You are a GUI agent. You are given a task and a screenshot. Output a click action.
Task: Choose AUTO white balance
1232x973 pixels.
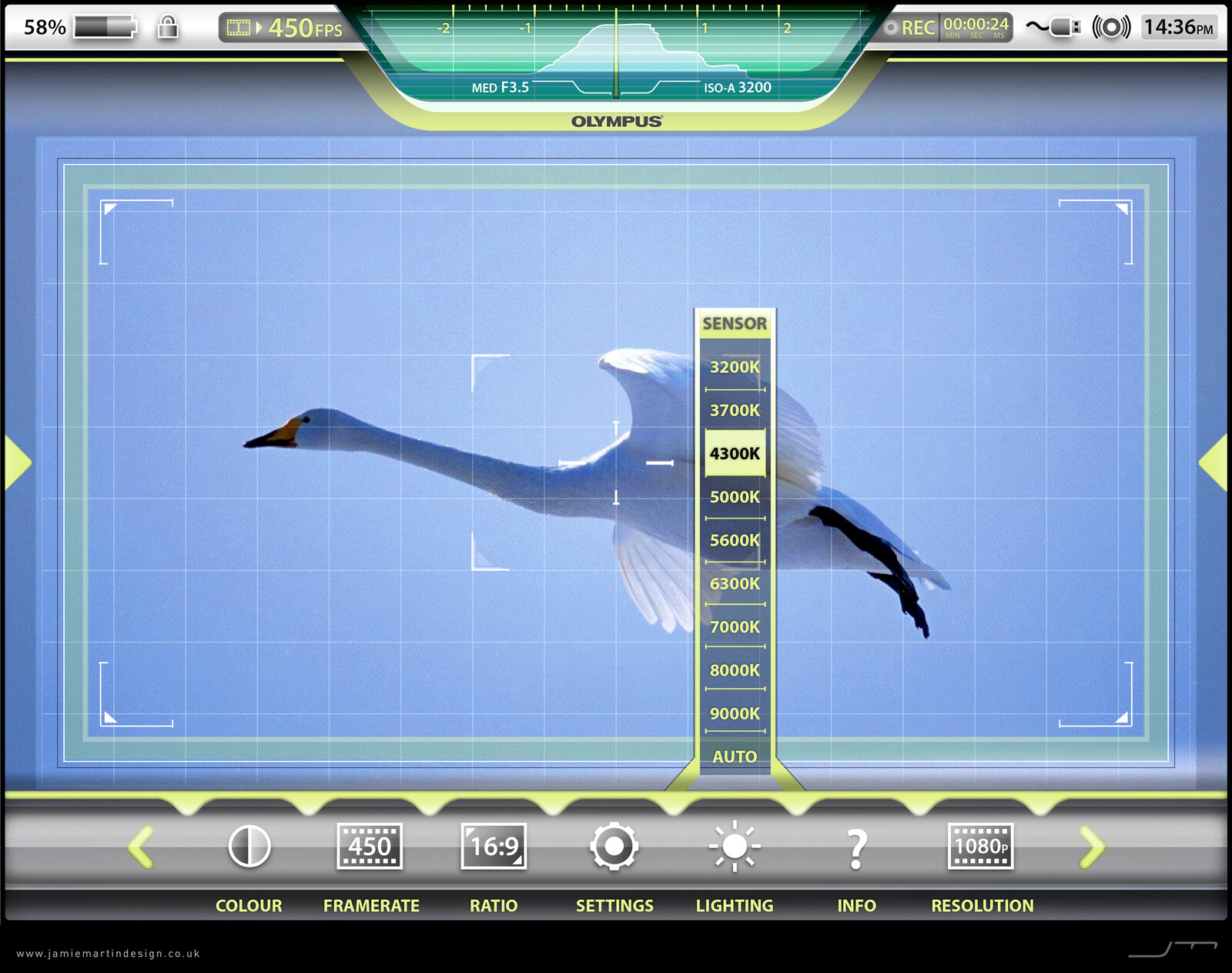click(x=735, y=757)
